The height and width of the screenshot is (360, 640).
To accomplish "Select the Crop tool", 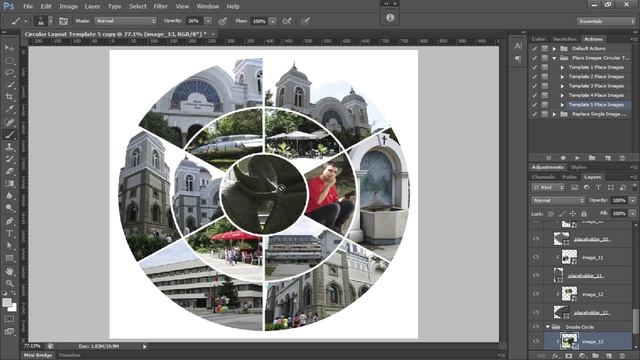I will pyautogui.click(x=9, y=97).
